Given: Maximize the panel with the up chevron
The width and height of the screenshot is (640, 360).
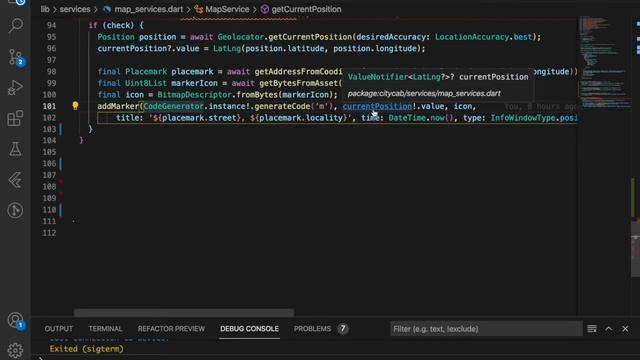Looking at the screenshot, I should coord(609,329).
